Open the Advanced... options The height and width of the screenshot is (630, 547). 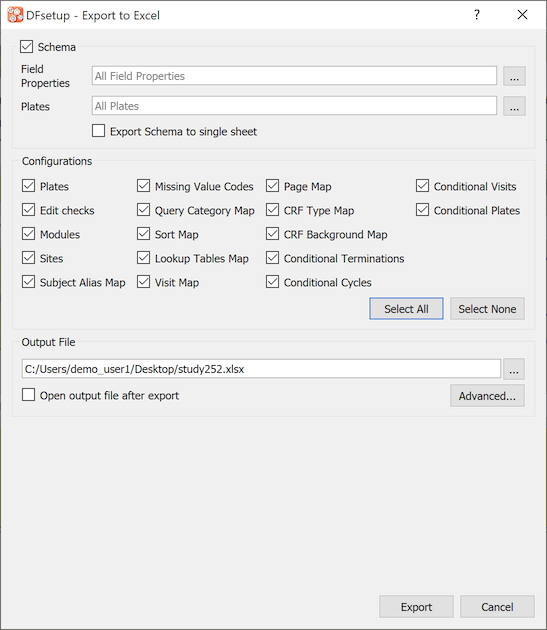[487, 396]
